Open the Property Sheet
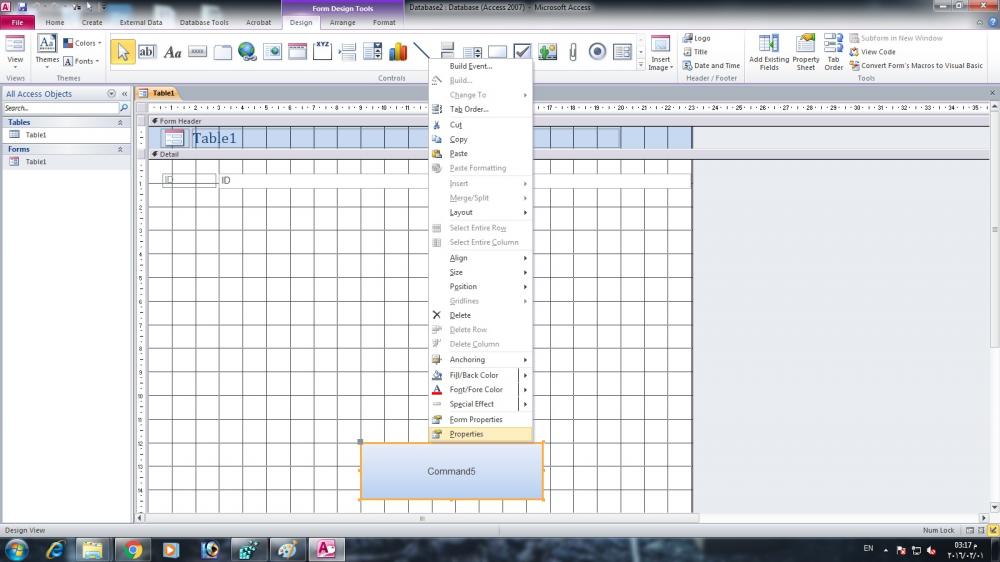The image size is (1000, 562). 805,52
